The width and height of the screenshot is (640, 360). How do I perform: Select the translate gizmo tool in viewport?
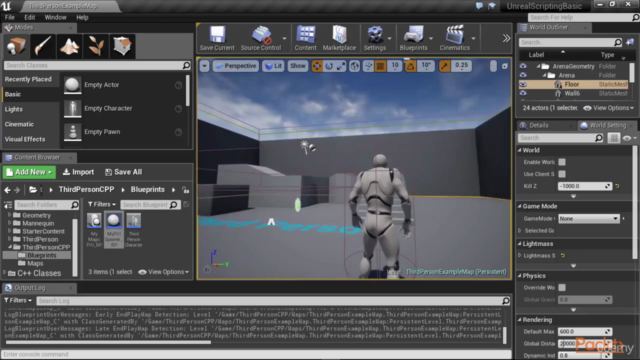point(317,66)
